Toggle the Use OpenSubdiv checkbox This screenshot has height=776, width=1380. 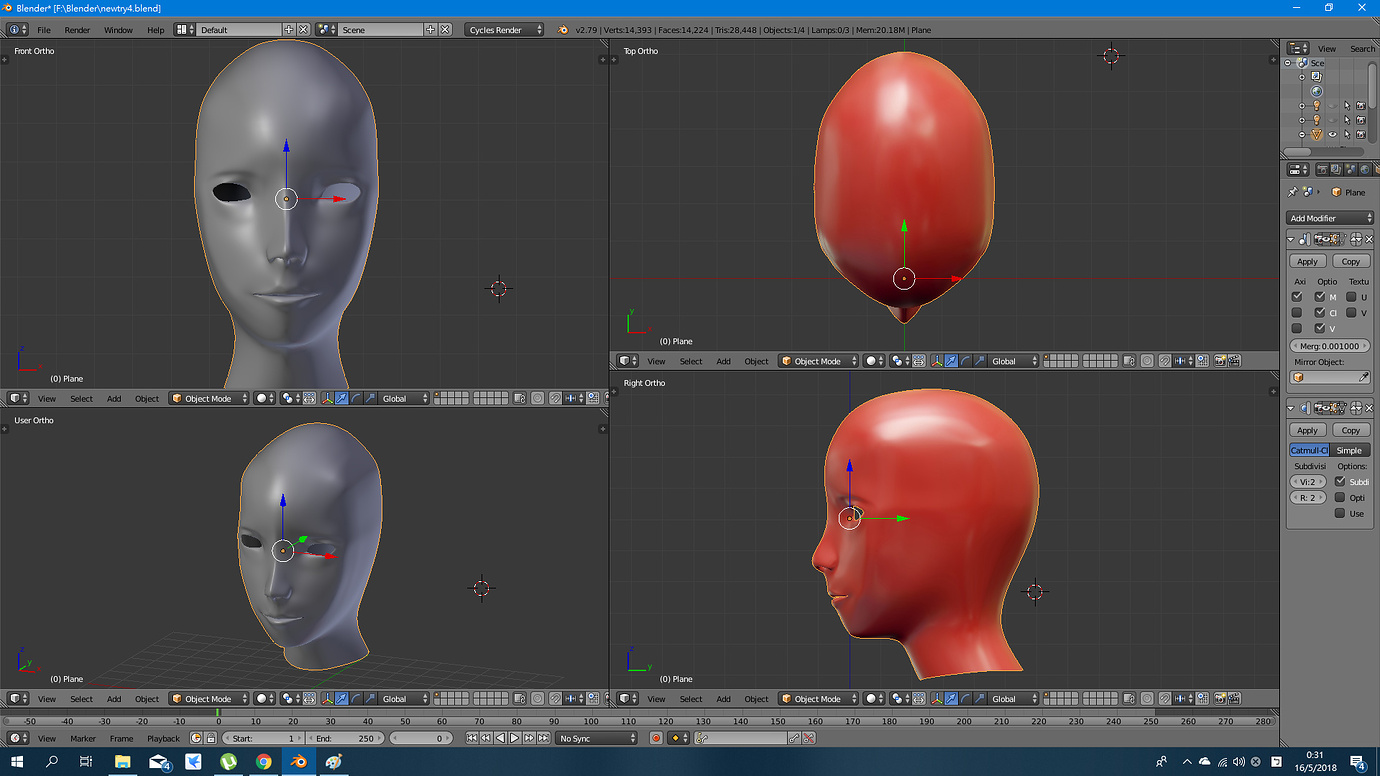(1340, 513)
